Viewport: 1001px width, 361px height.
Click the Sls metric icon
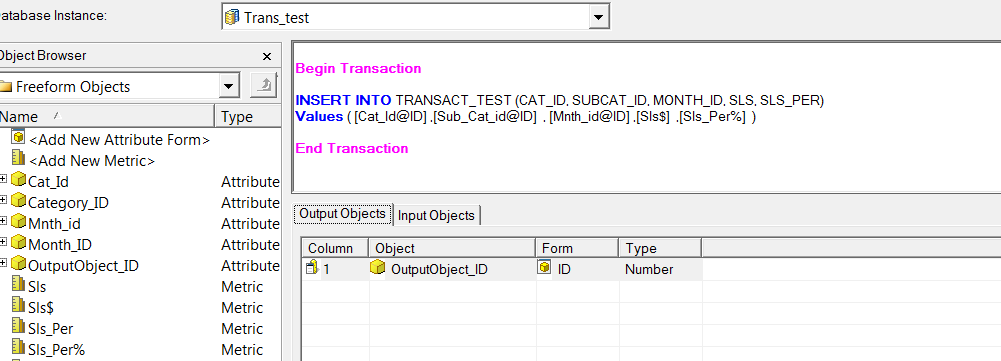(19, 285)
